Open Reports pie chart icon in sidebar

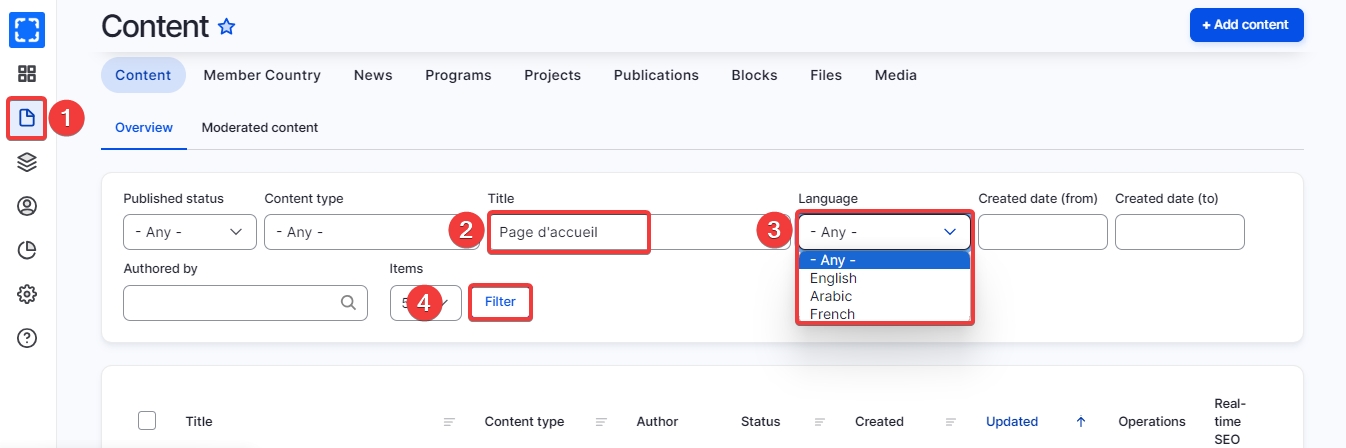click(27, 250)
